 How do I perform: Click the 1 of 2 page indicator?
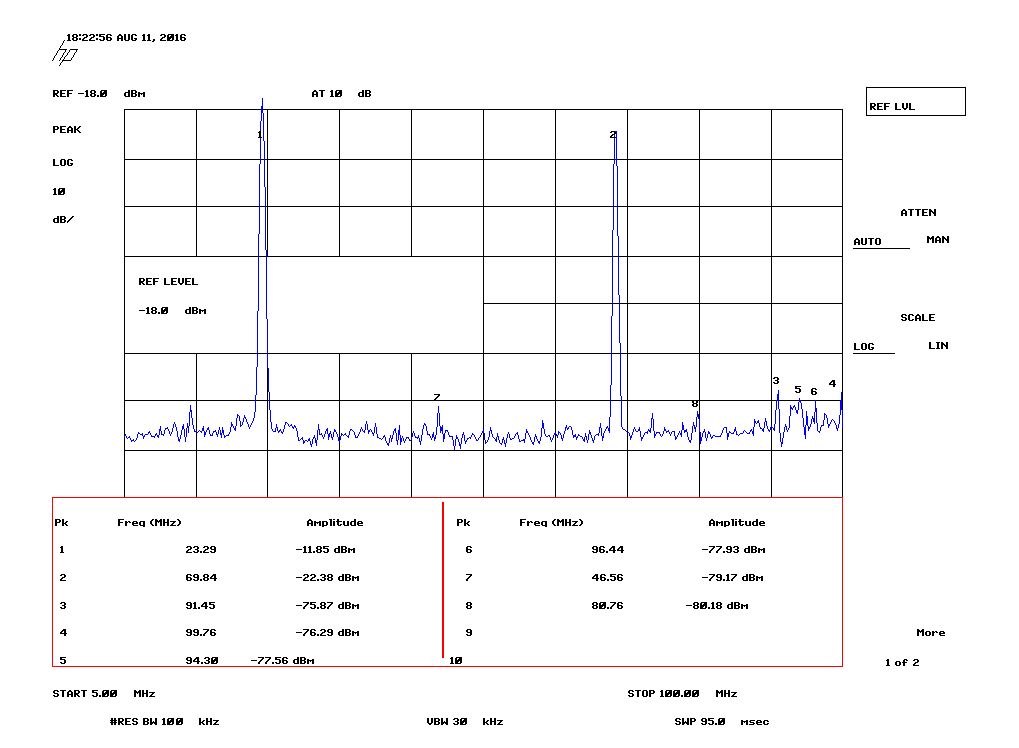click(902, 663)
